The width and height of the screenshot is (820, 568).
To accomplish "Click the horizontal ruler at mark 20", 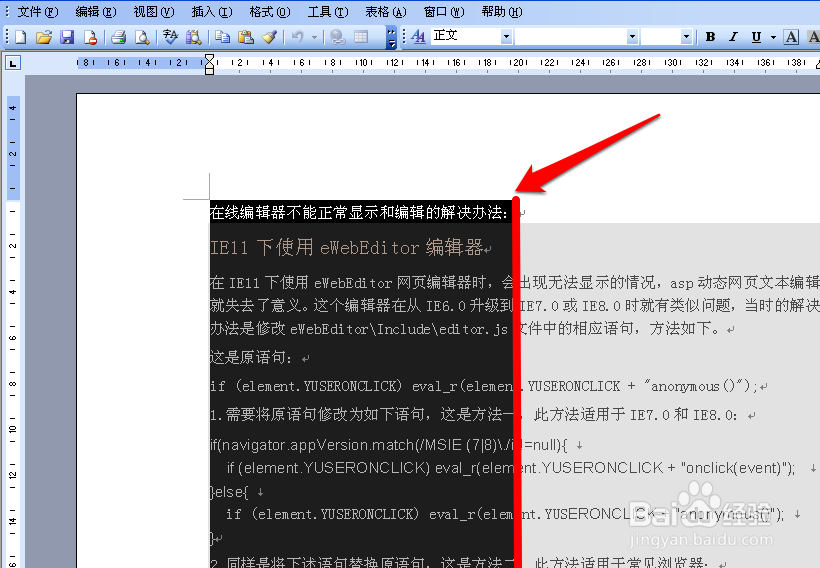I will [518, 63].
